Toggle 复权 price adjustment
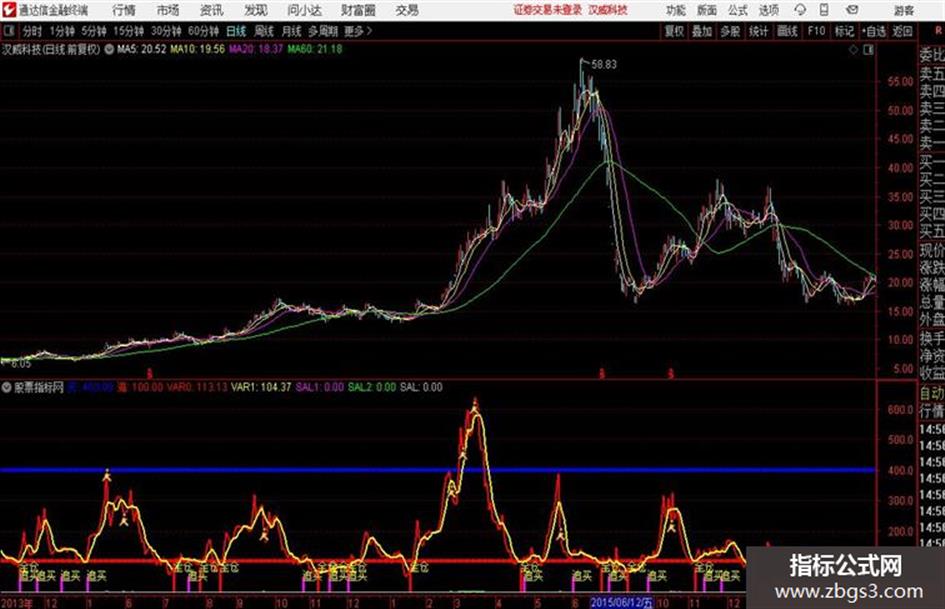The image size is (945, 609). (674, 31)
